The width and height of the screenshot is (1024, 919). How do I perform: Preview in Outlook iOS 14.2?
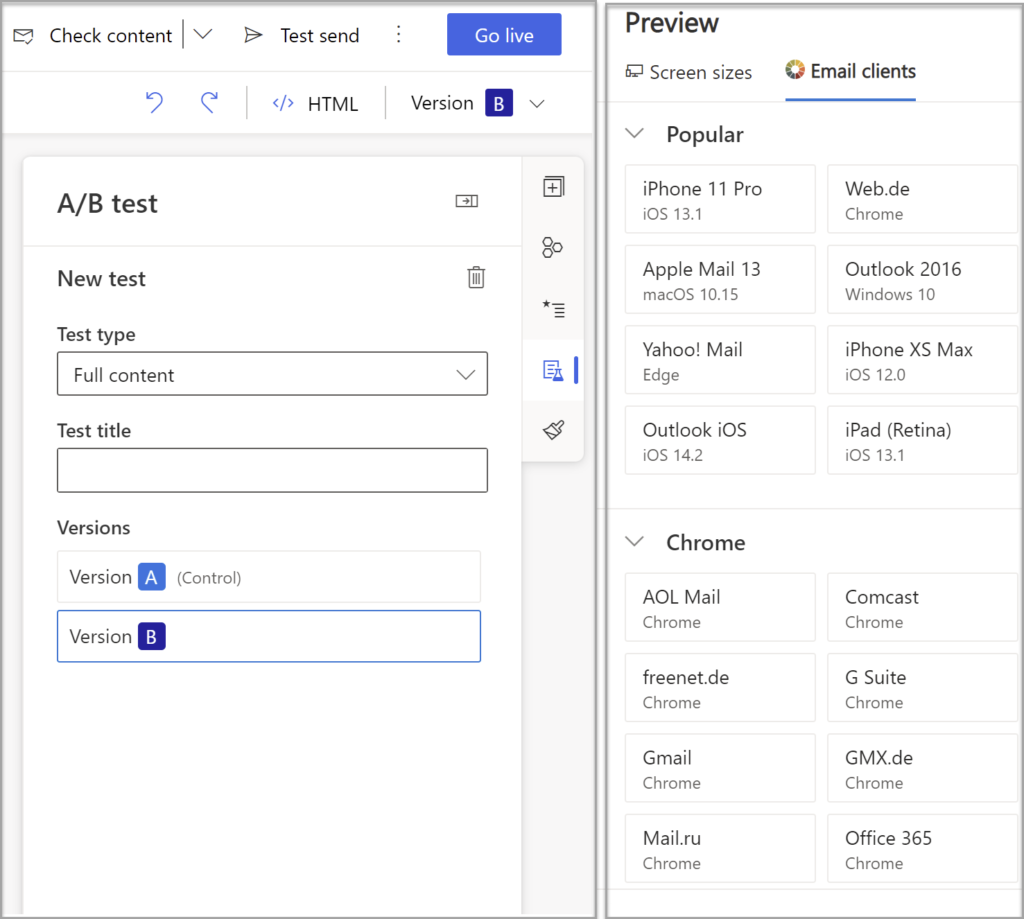click(720, 440)
